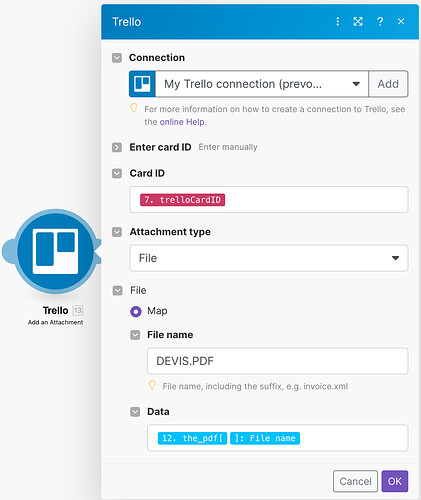Click the 12. the_pdf[ mapped tag
421x500 pixels.
tap(192, 438)
